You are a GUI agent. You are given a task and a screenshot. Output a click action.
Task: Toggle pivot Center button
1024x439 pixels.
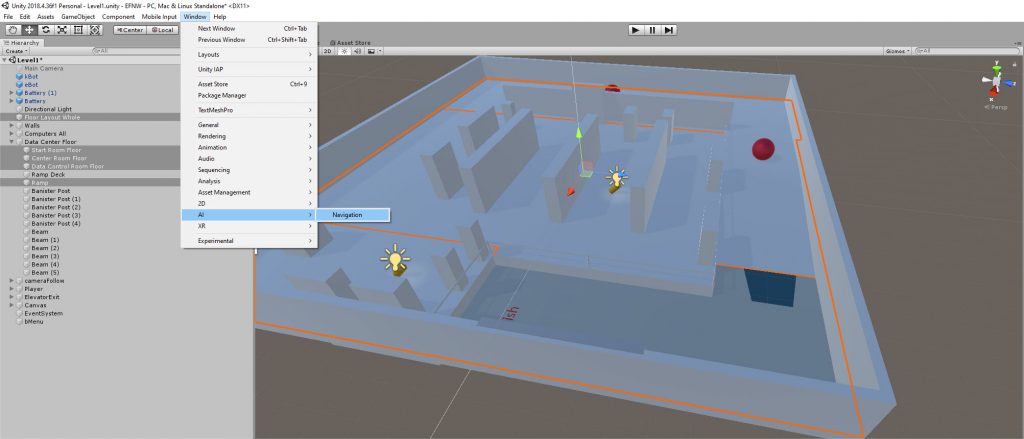click(x=128, y=30)
